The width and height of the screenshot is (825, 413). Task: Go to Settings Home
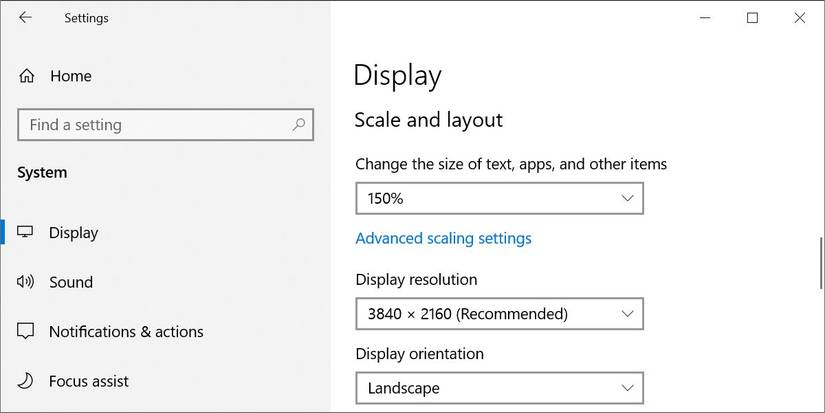(70, 76)
